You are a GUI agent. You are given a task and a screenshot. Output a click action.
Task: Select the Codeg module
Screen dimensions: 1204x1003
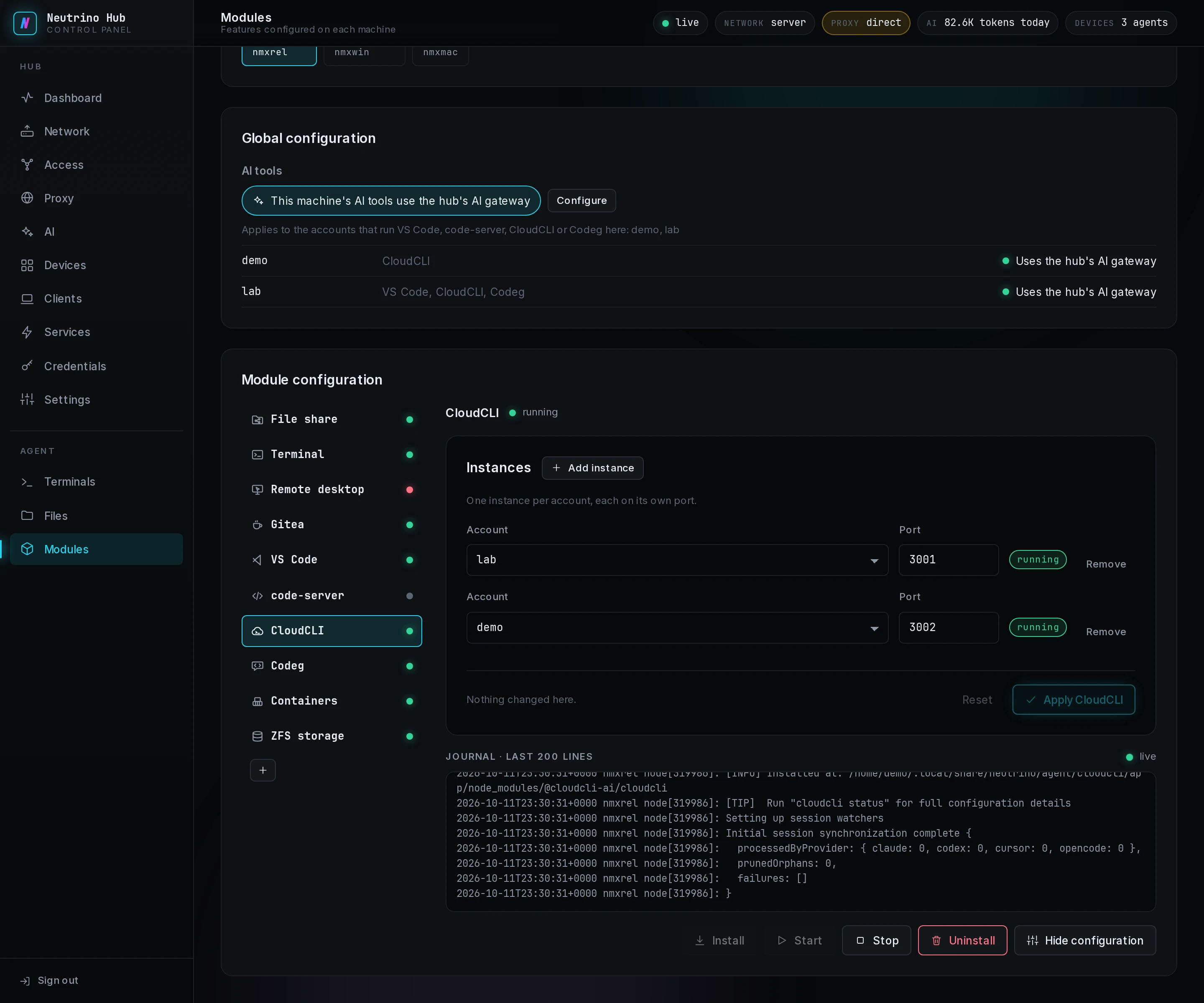pyautogui.click(x=332, y=666)
